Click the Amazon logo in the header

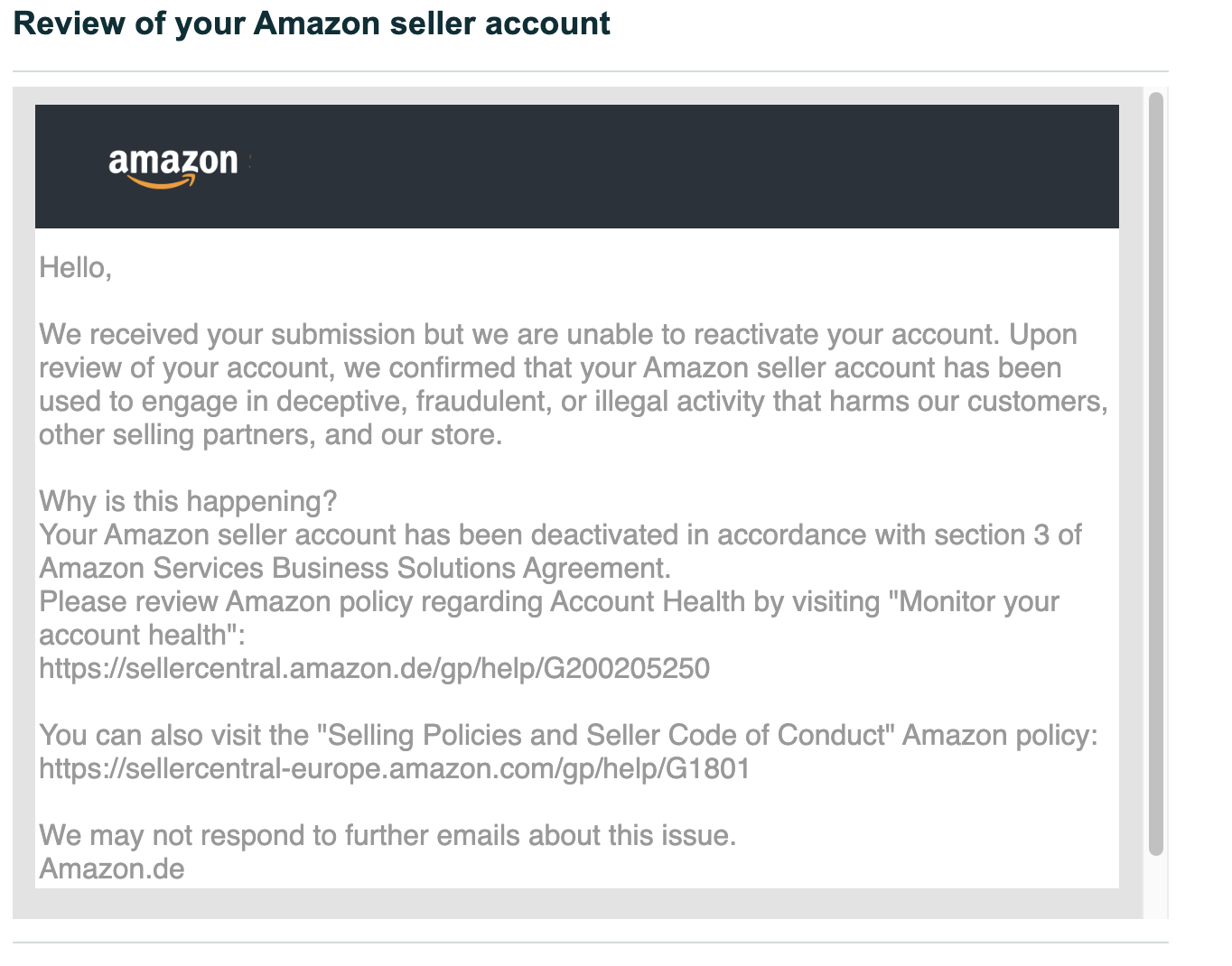[x=173, y=167]
